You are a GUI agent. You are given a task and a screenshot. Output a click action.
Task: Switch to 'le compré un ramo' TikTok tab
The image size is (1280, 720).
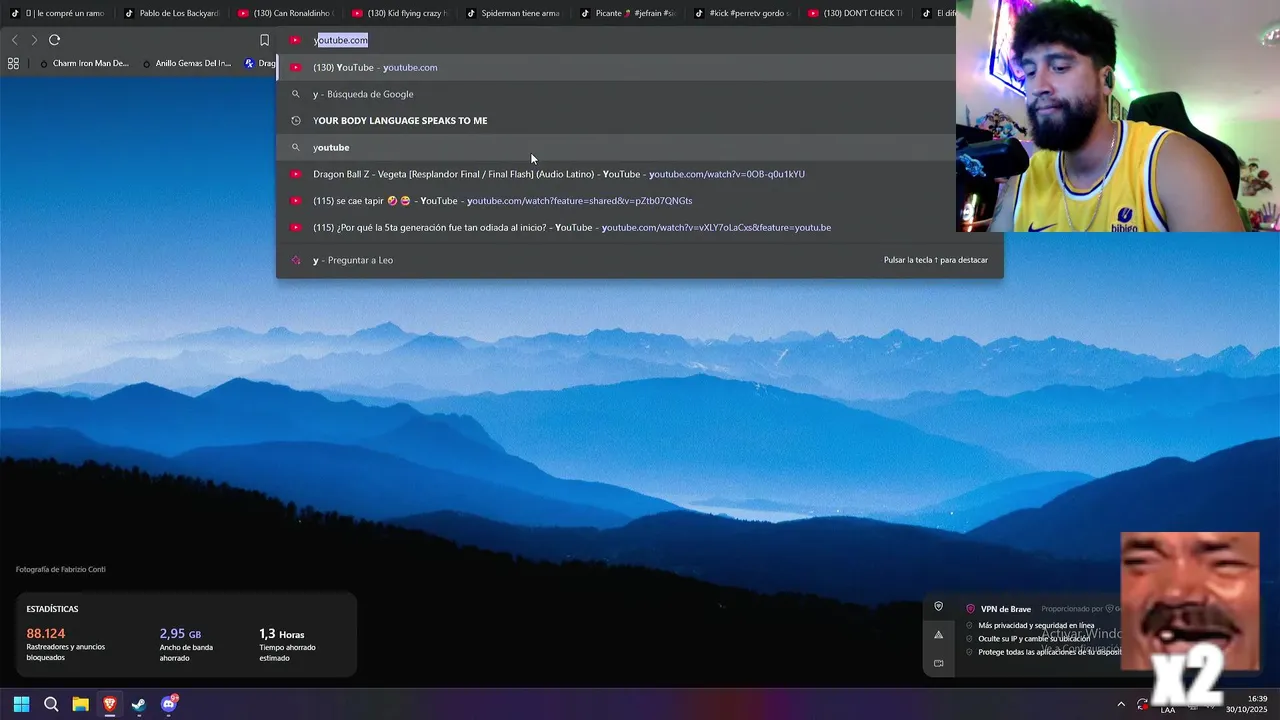(58, 13)
